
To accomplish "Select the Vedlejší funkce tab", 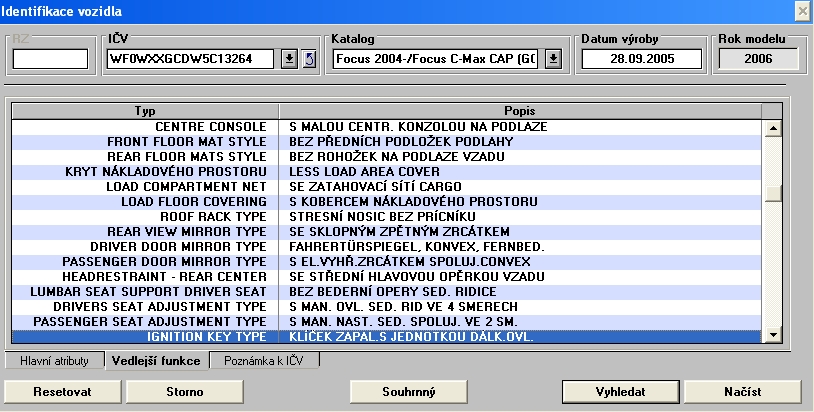I will pyautogui.click(x=161, y=360).
